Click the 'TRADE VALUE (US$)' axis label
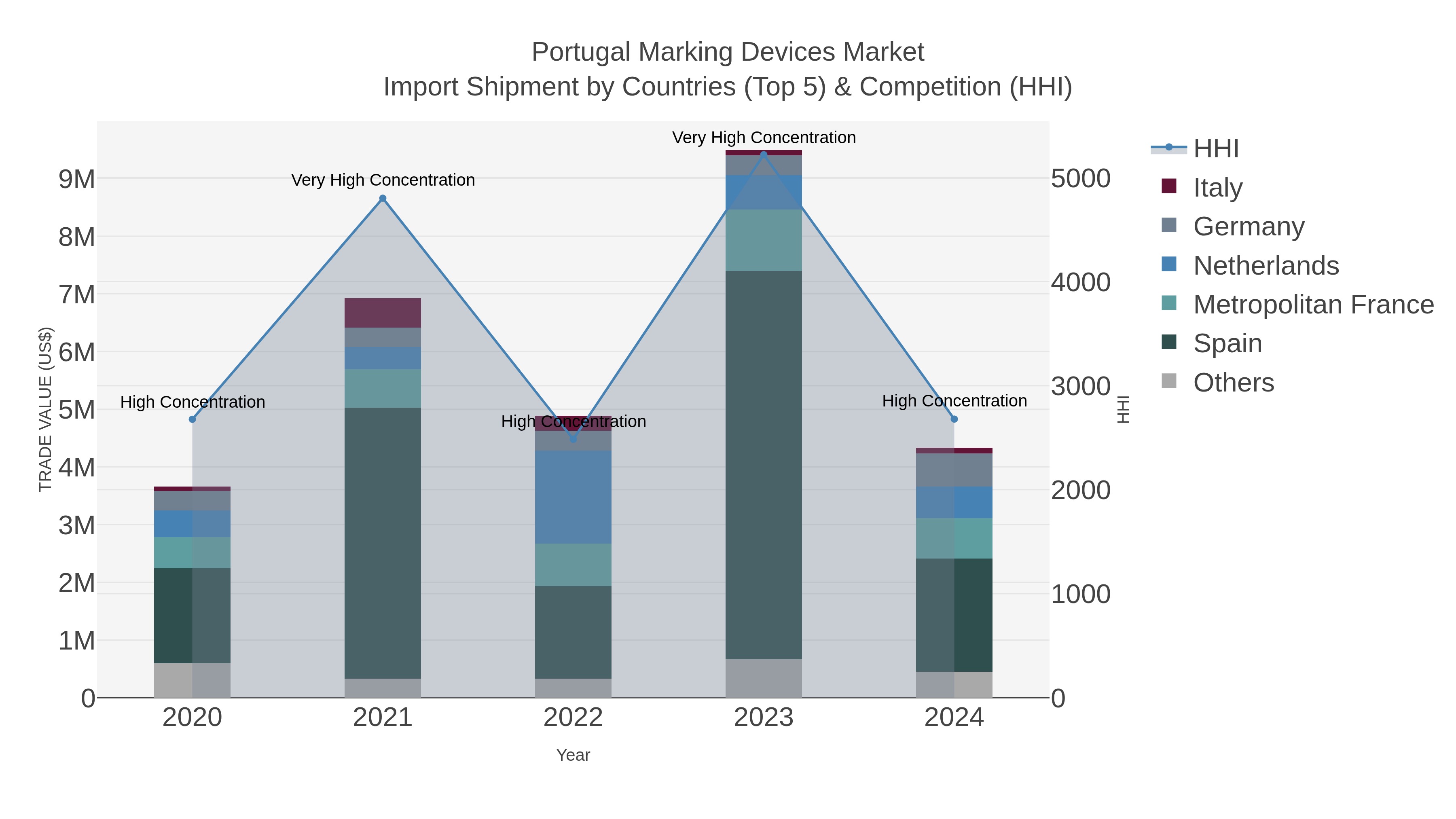Screen dimensions: 1456x819 point(45,409)
